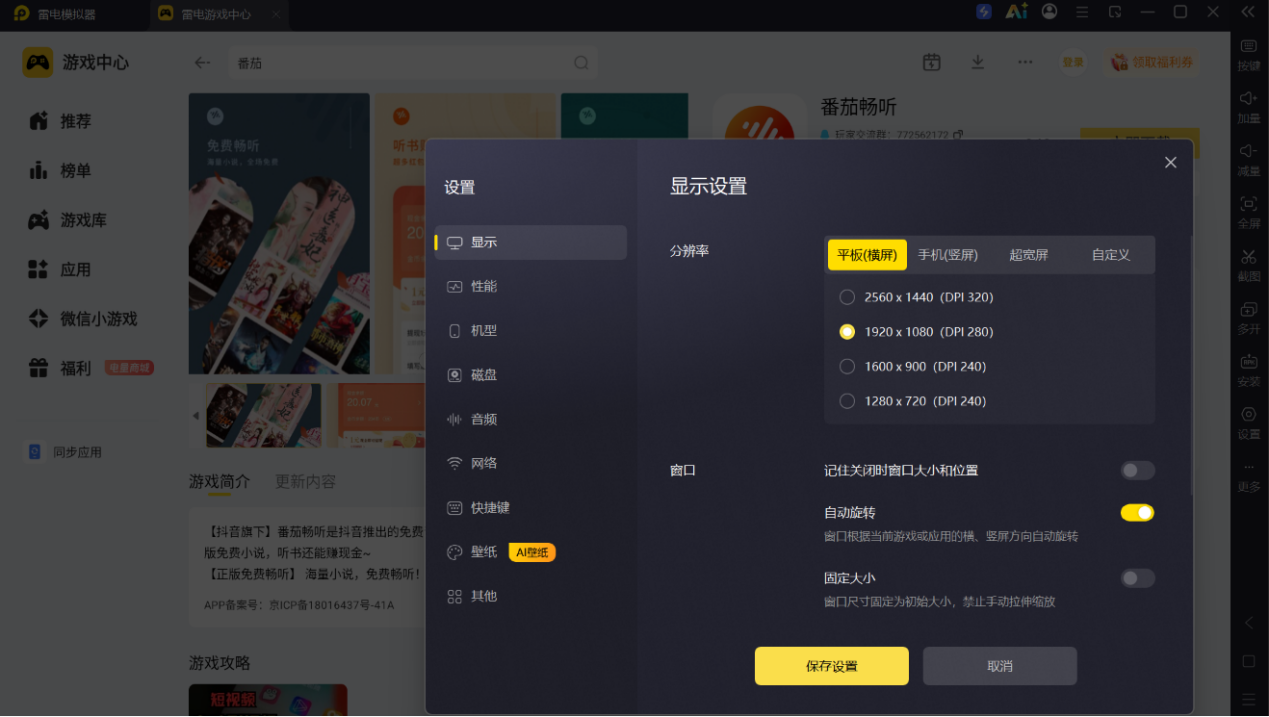The height and width of the screenshot is (717, 1269).
Task: Click the search box containing 番茄
Action: pyautogui.click(x=413, y=63)
